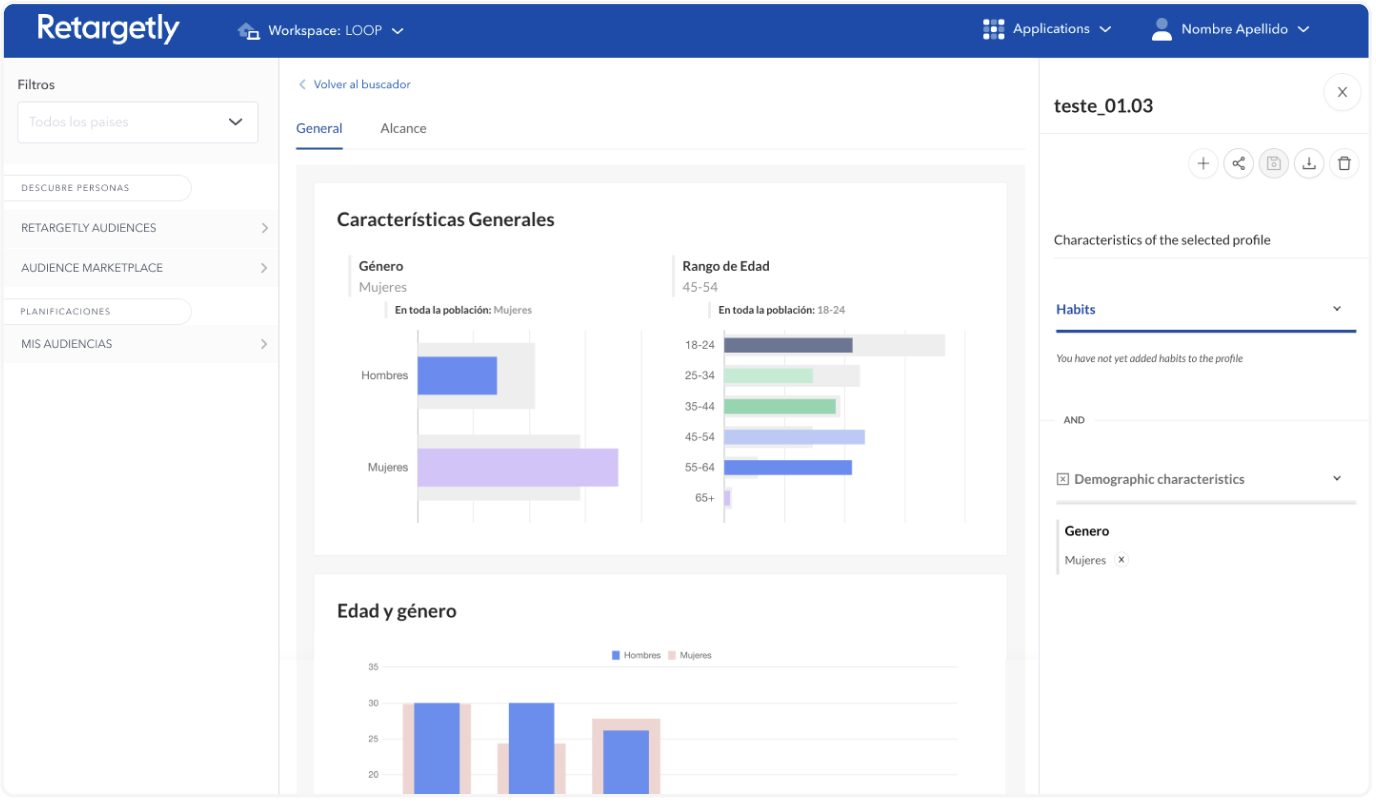Screen dimensions: 1376x802
Task: Click the AND operator label
Action: tap(1074, 420)
